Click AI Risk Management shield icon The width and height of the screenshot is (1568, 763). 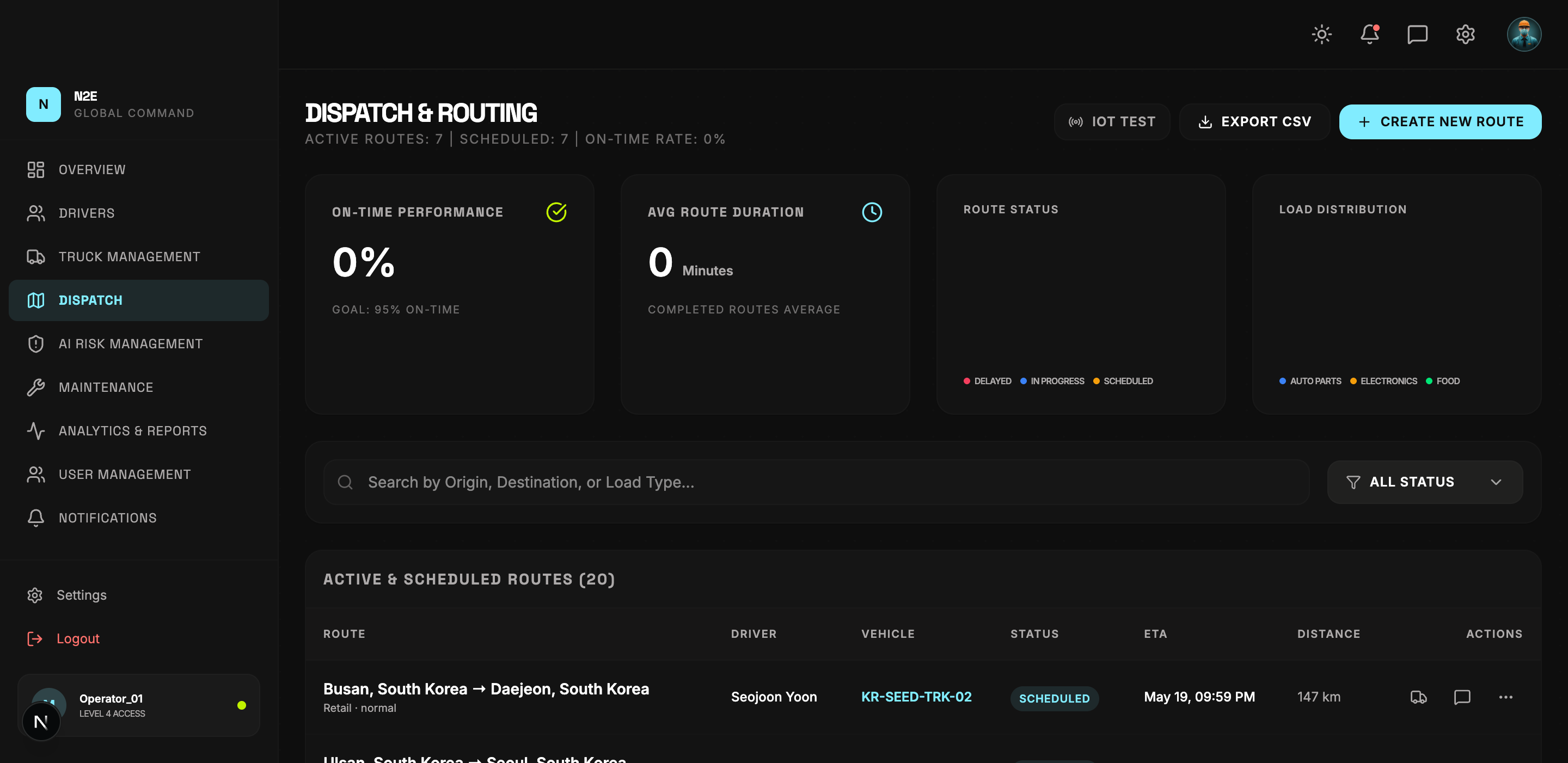[x=36, y=344]
